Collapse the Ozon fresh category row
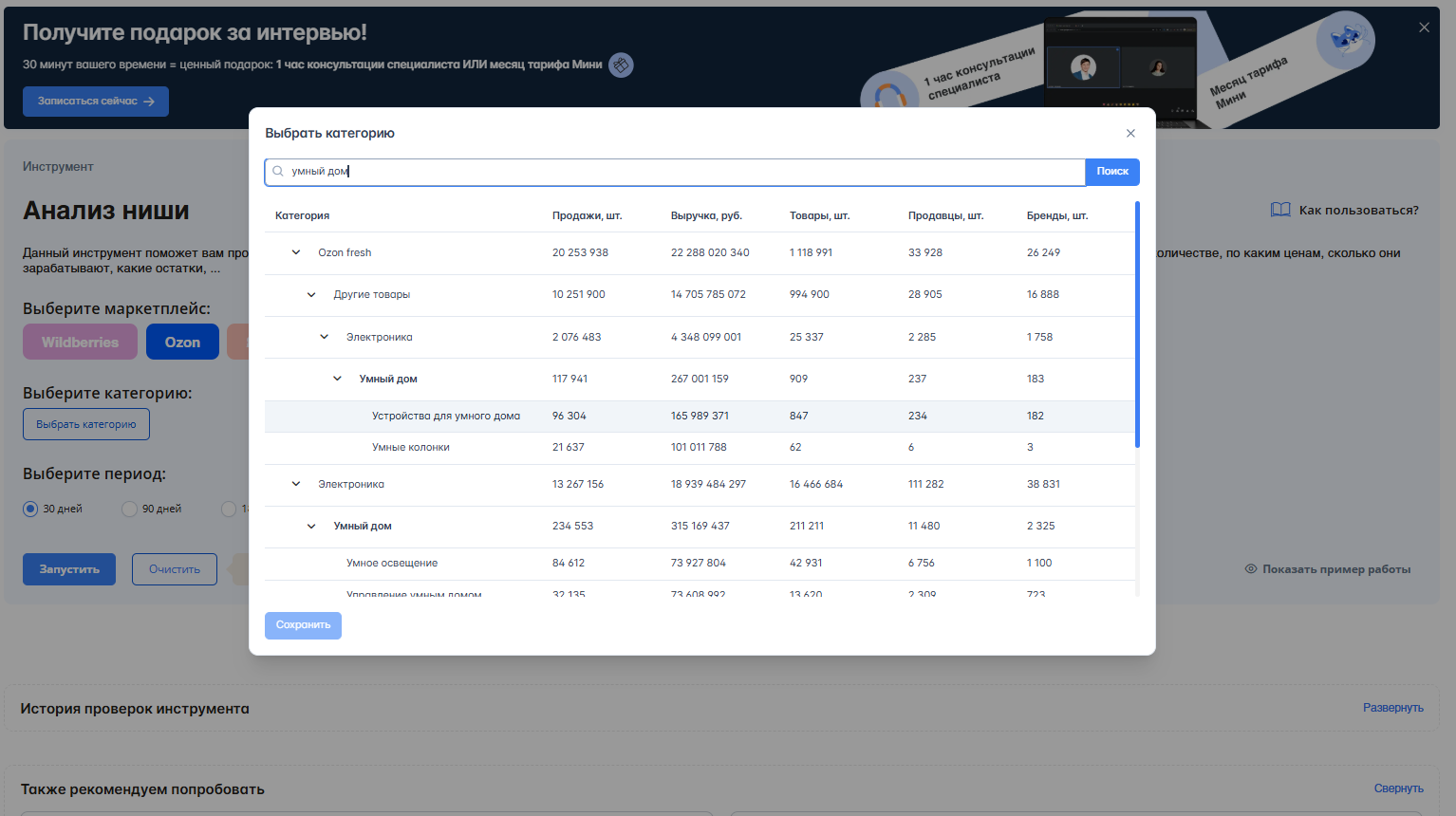The width and height of the screenshot is (1456, 816). pos(296,252)
